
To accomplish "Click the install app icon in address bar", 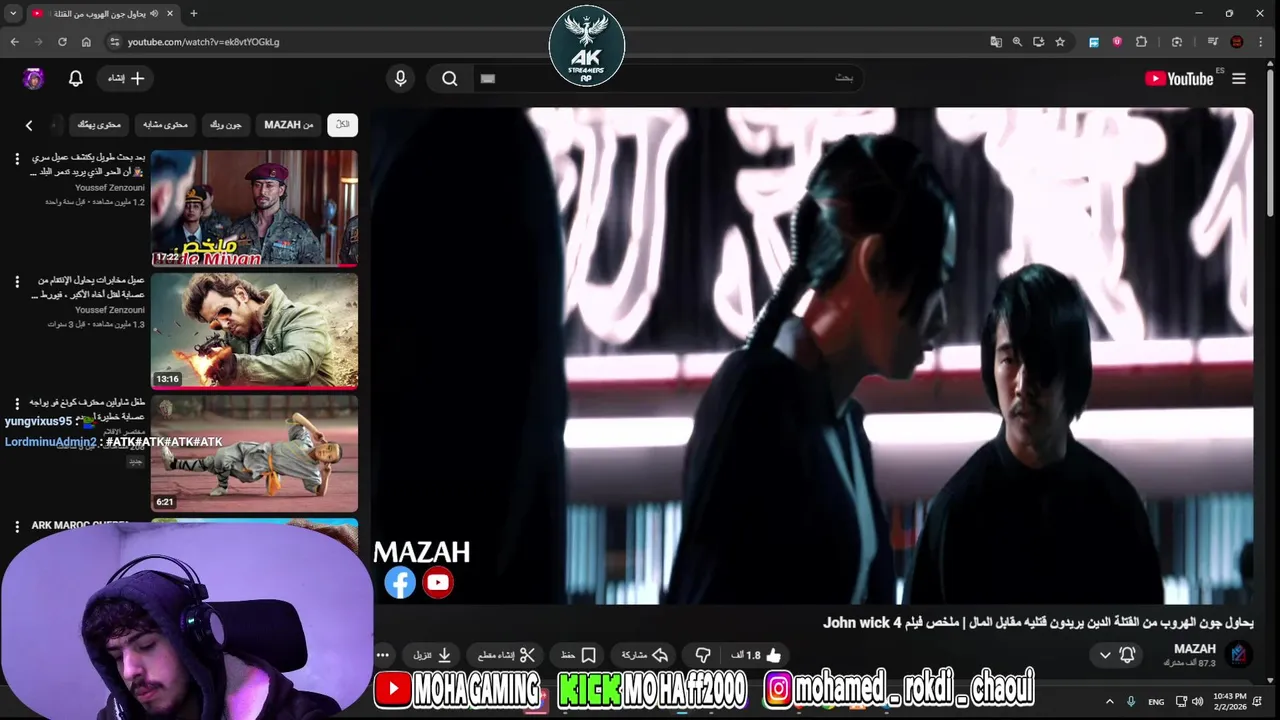I will pos(1039,42).
